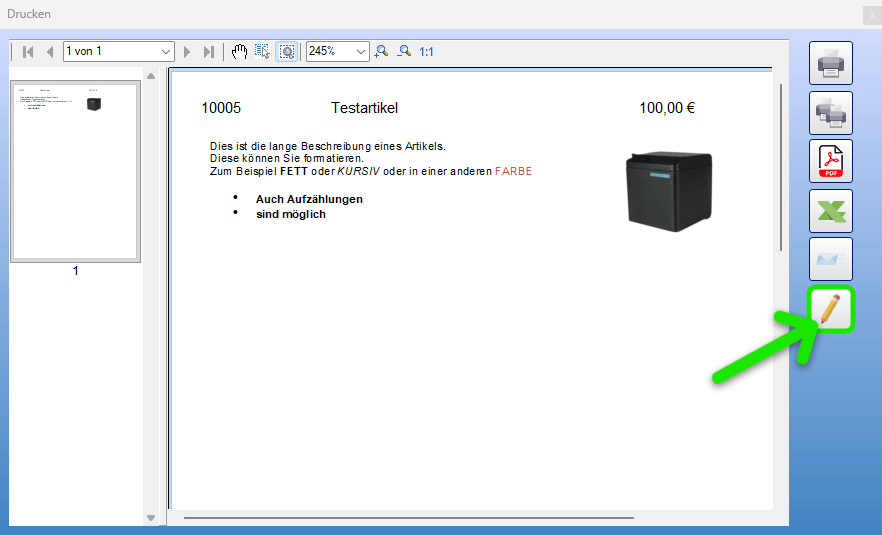Select the page 1 thumbnail
882x535 pixels.
pyautogui.click(x=75, y=172)
